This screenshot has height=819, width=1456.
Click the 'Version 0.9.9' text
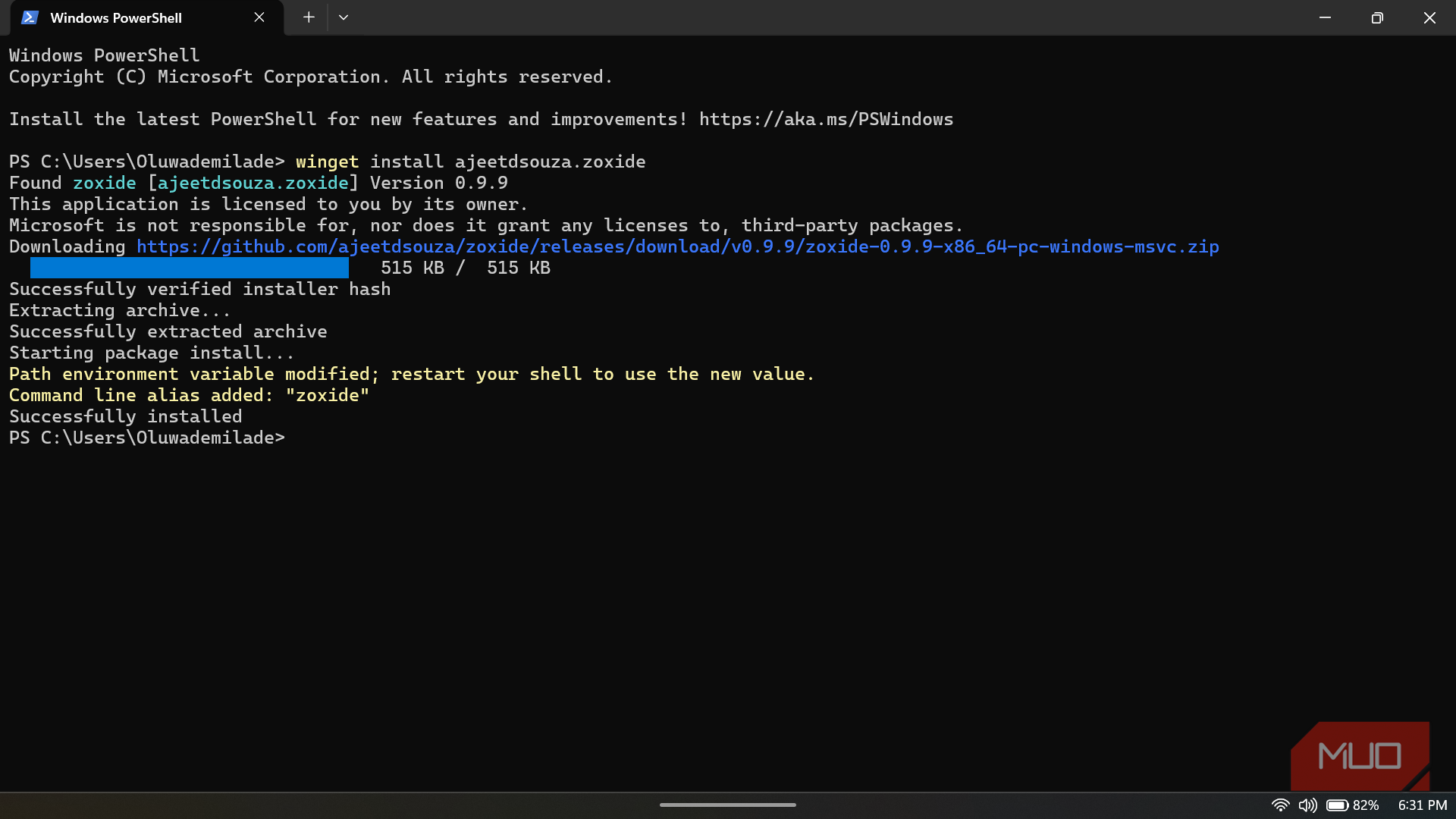point(439,183)
